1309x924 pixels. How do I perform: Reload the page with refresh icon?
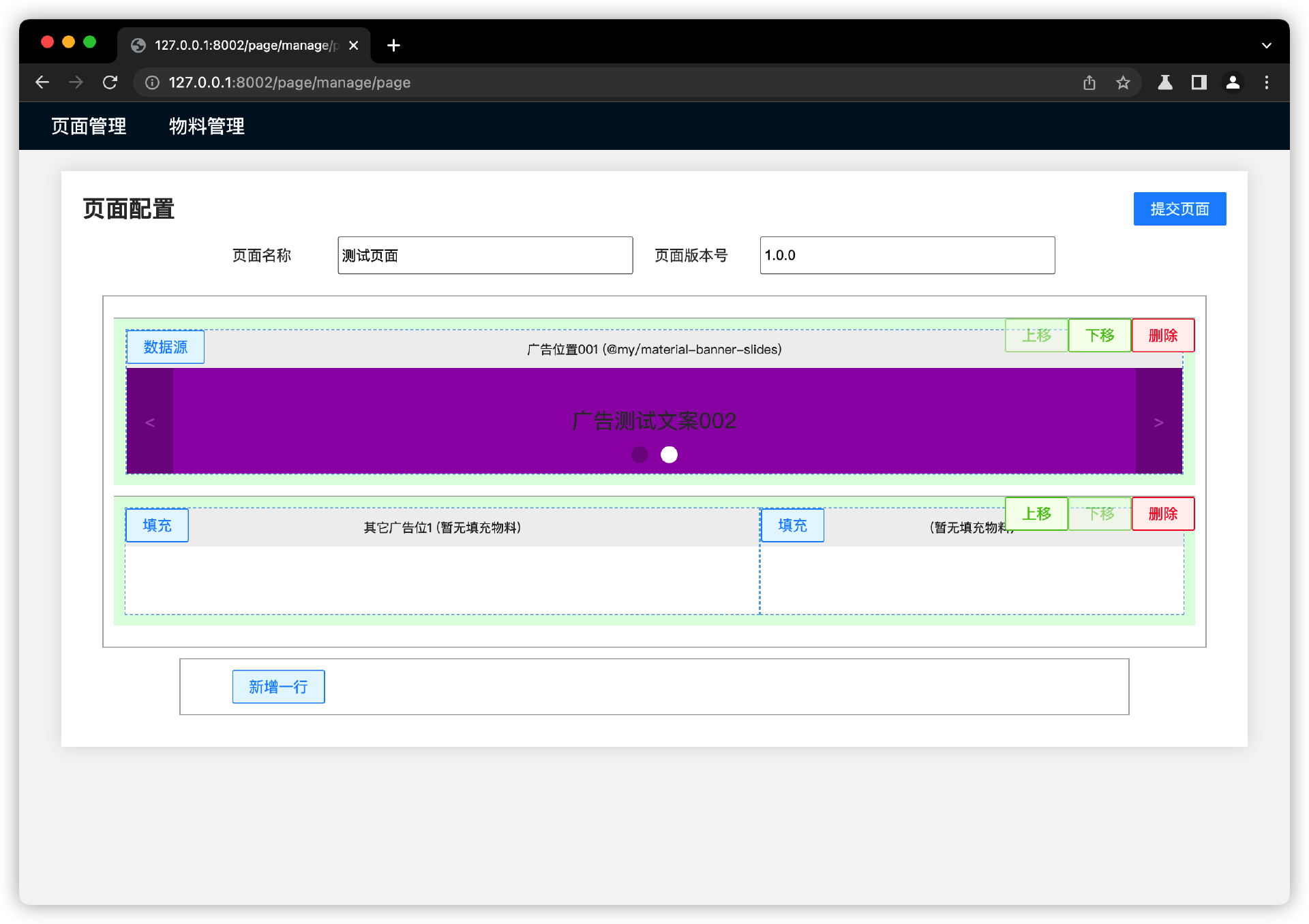point(110,82)
